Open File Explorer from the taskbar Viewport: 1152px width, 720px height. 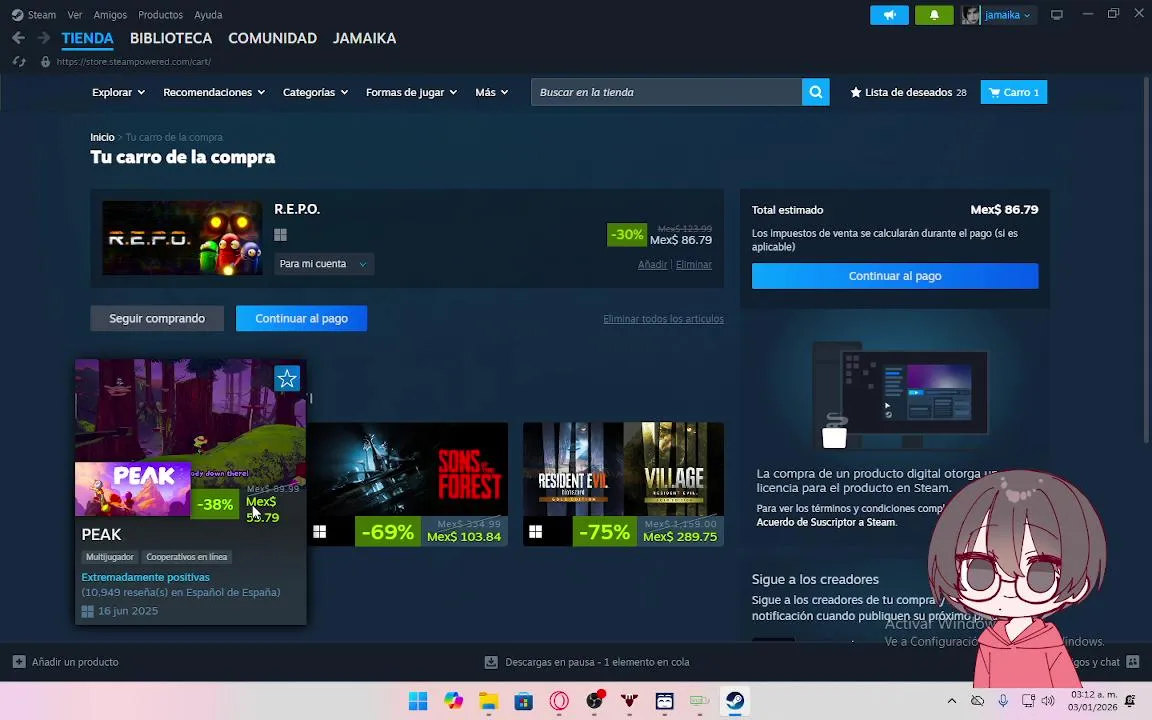tap(489, 701)
